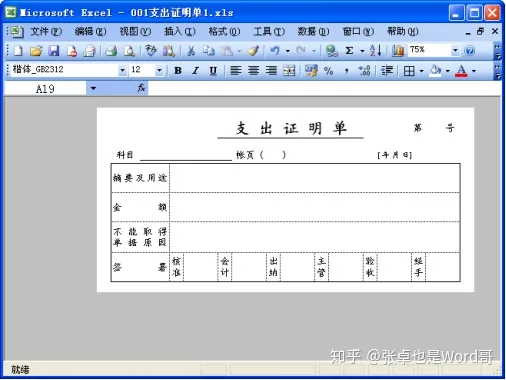Click the red font color swatch
The width and height of the screenshot is (506, 380).
coord(461,71)
